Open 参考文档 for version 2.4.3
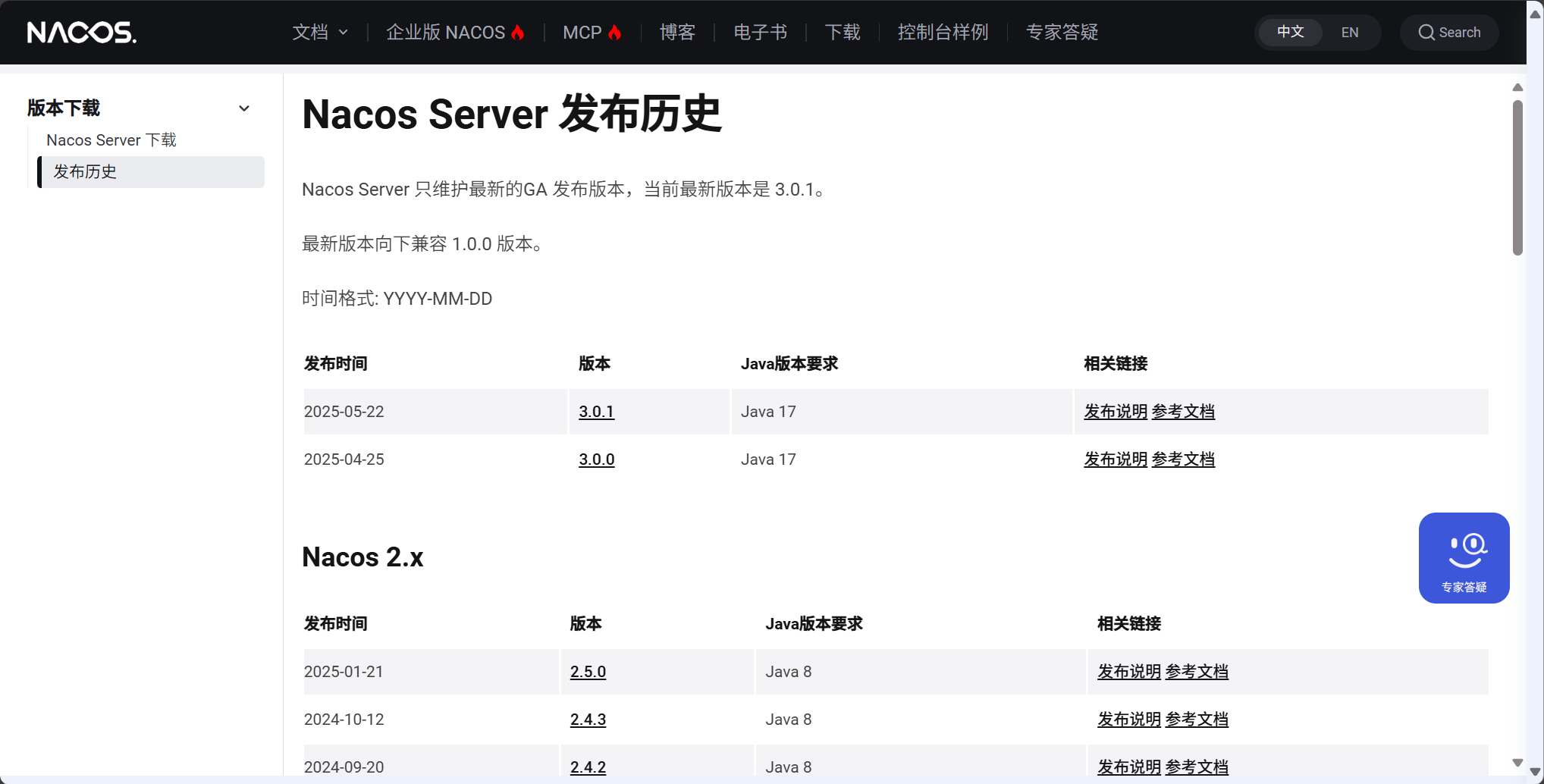 pos(1197,720)
